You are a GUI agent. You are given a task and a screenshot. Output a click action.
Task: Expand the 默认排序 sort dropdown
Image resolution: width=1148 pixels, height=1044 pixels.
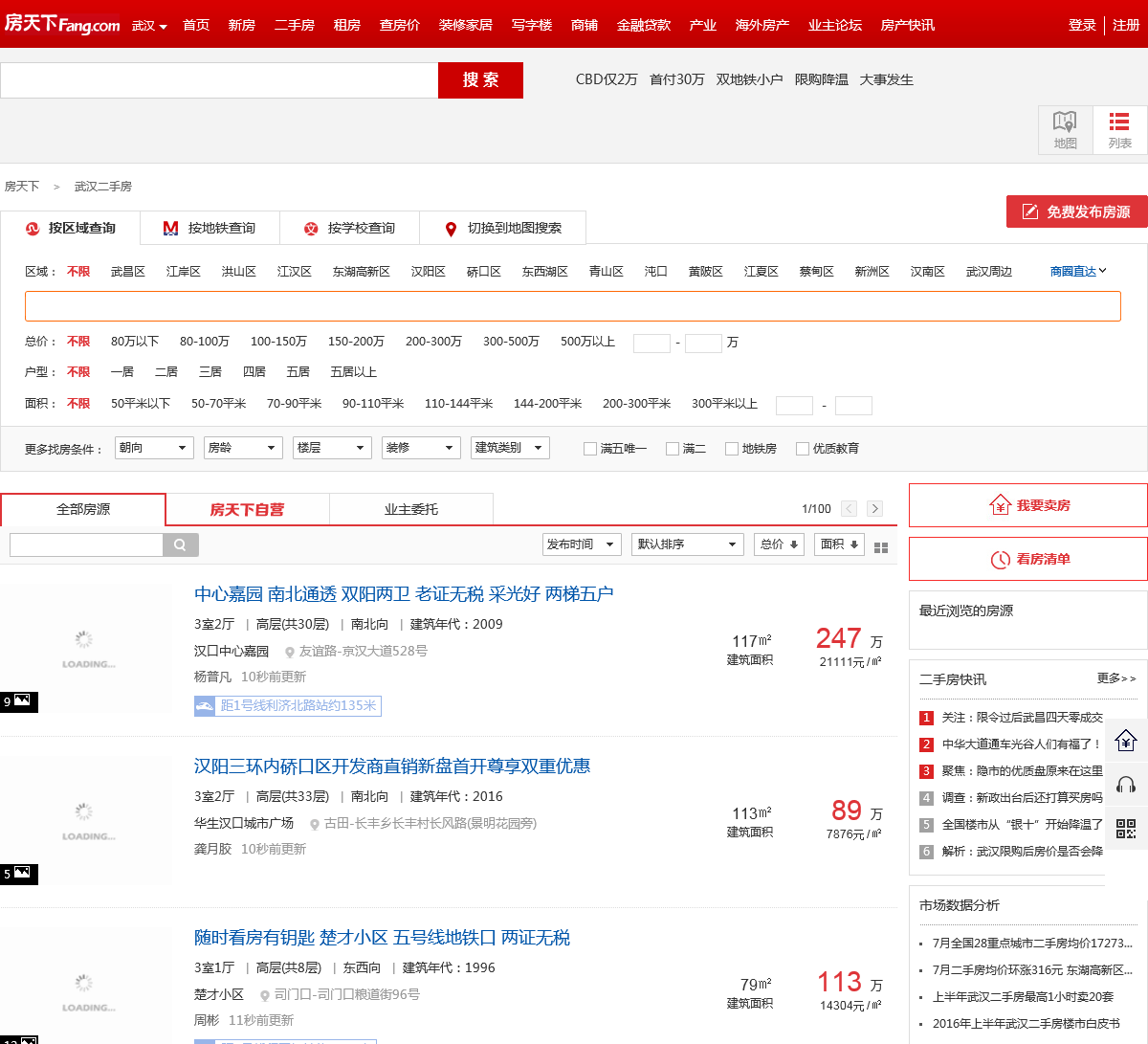tap(688, 544)
